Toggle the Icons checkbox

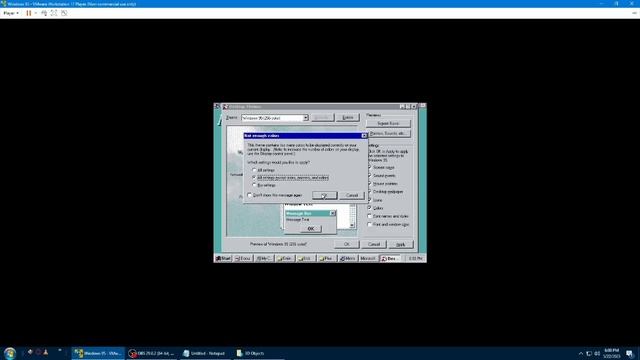(x=369, y=200)
